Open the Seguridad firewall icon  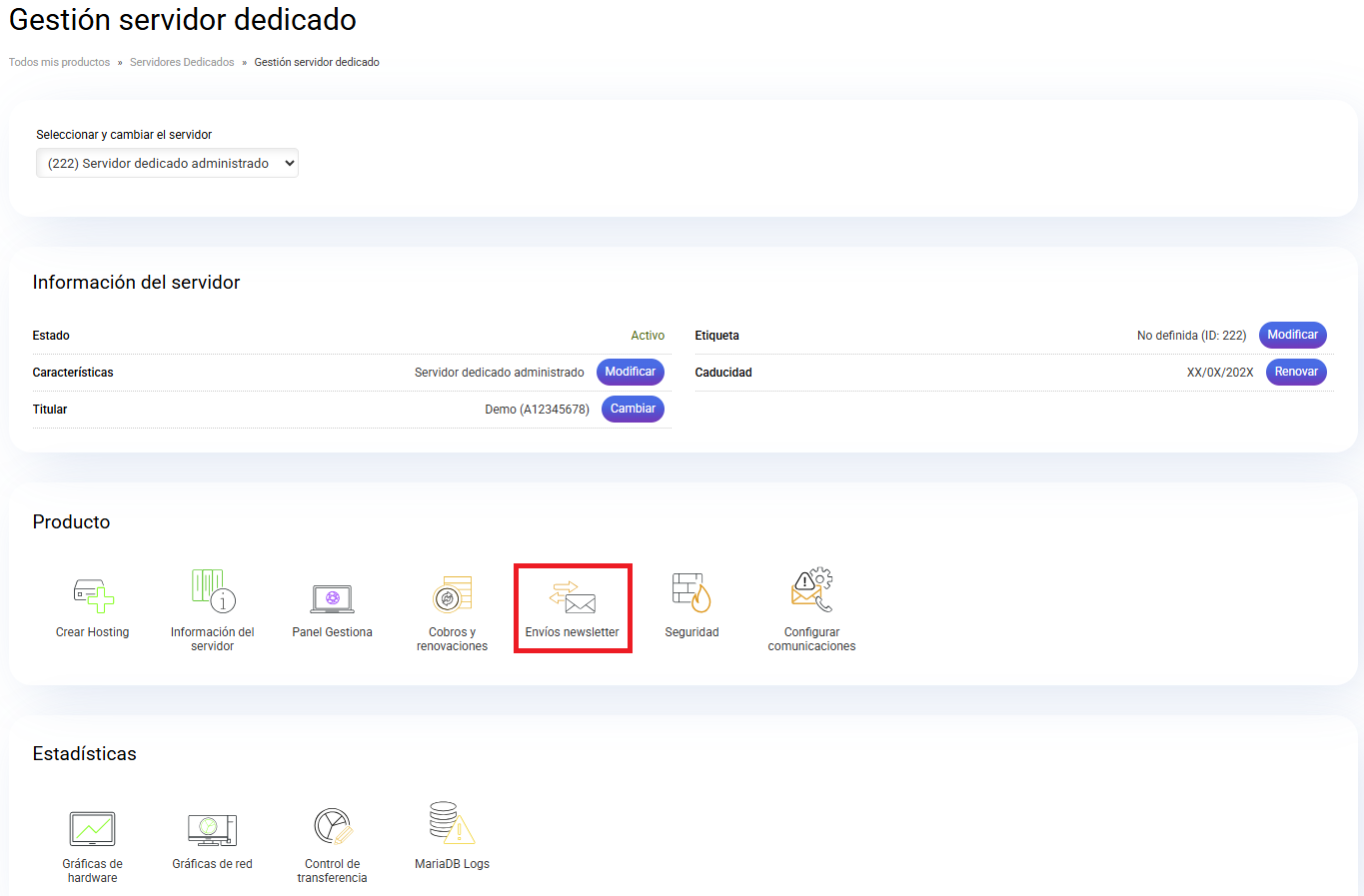pos(691,593)
